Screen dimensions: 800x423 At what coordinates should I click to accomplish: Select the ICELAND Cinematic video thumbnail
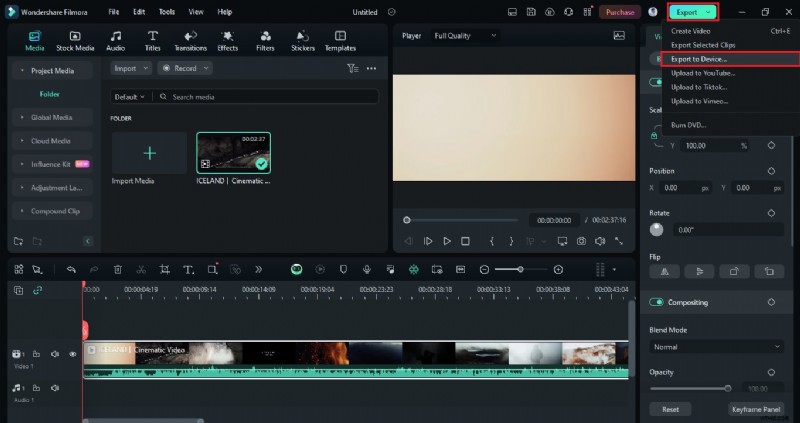point(233,152)
